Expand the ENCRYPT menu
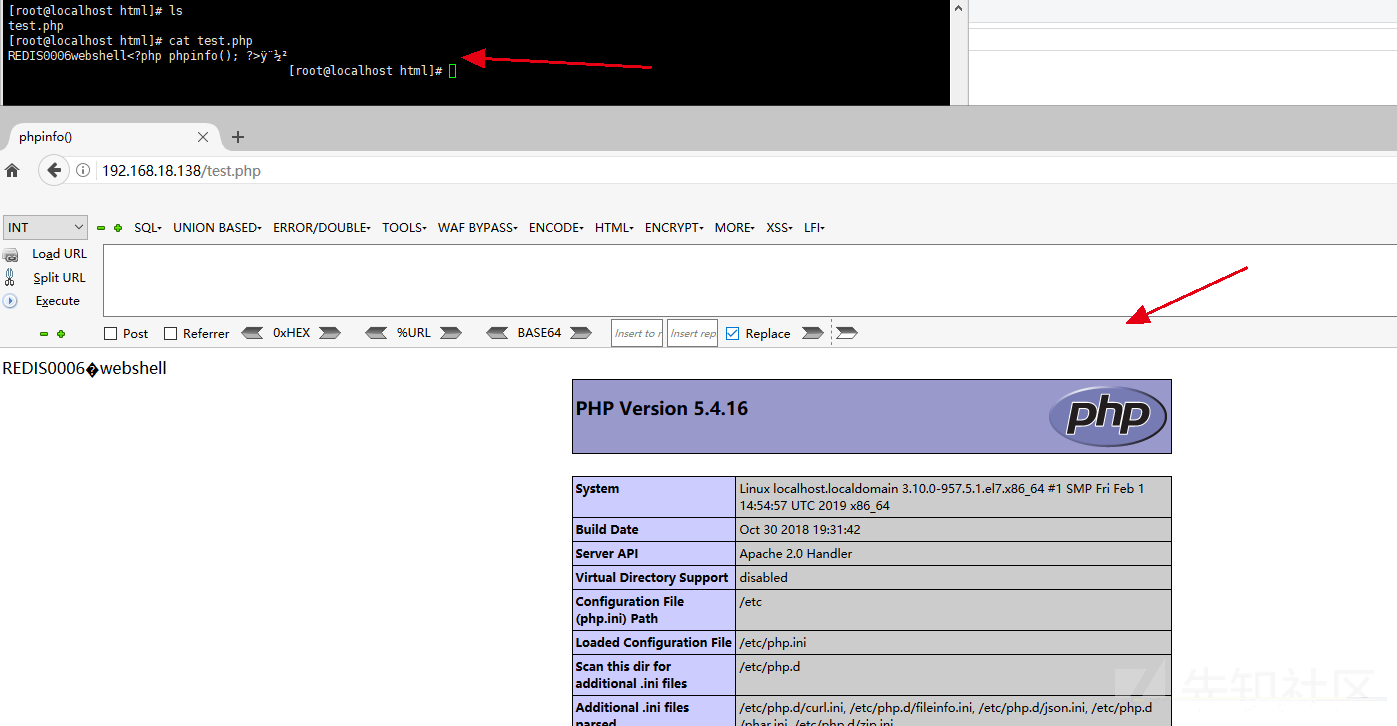 [675, 228]
